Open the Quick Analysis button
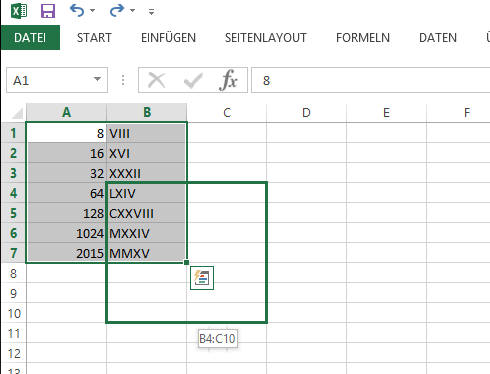This screenshot has height=374, width=490. [x=202, y=278]
